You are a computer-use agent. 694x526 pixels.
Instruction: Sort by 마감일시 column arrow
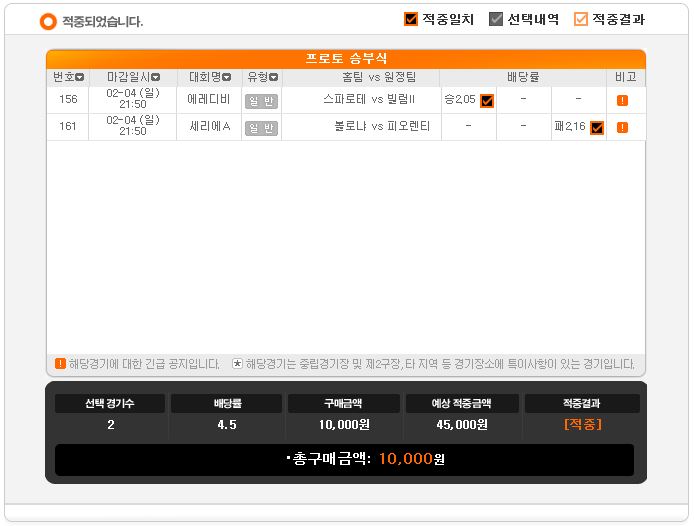[155, 77]
